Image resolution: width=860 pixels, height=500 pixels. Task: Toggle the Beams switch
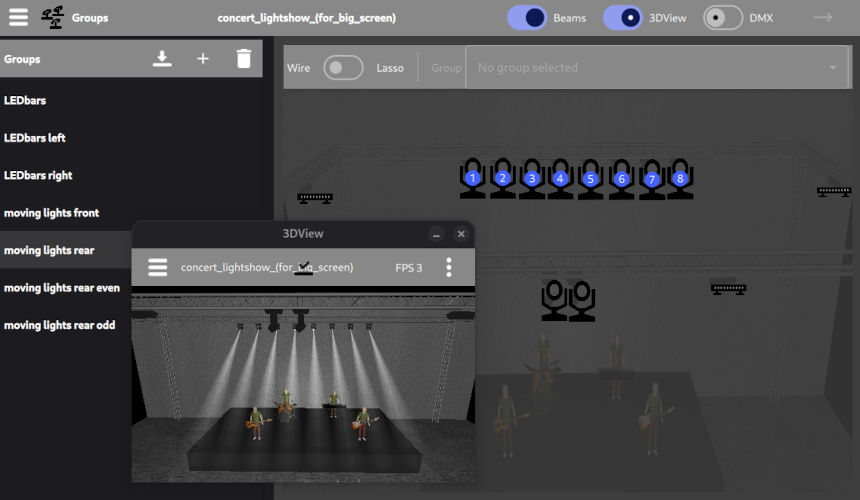pos(527,18)
